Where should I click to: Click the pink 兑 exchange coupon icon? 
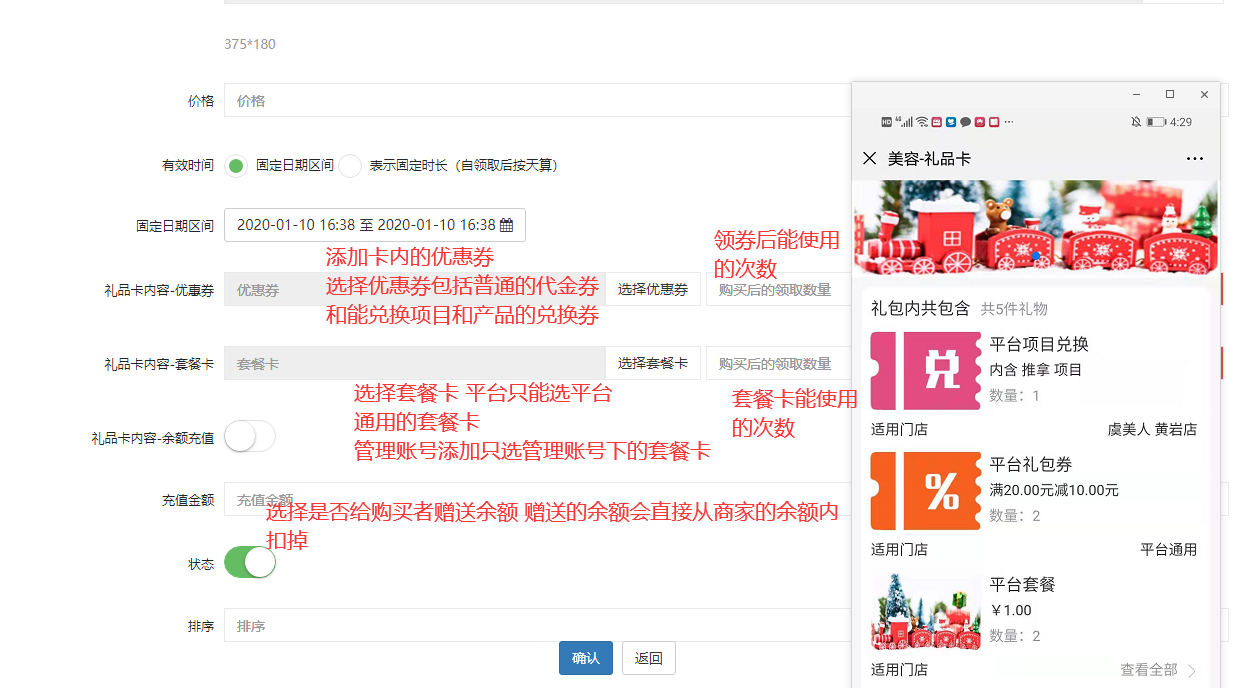tap(926, 371)
